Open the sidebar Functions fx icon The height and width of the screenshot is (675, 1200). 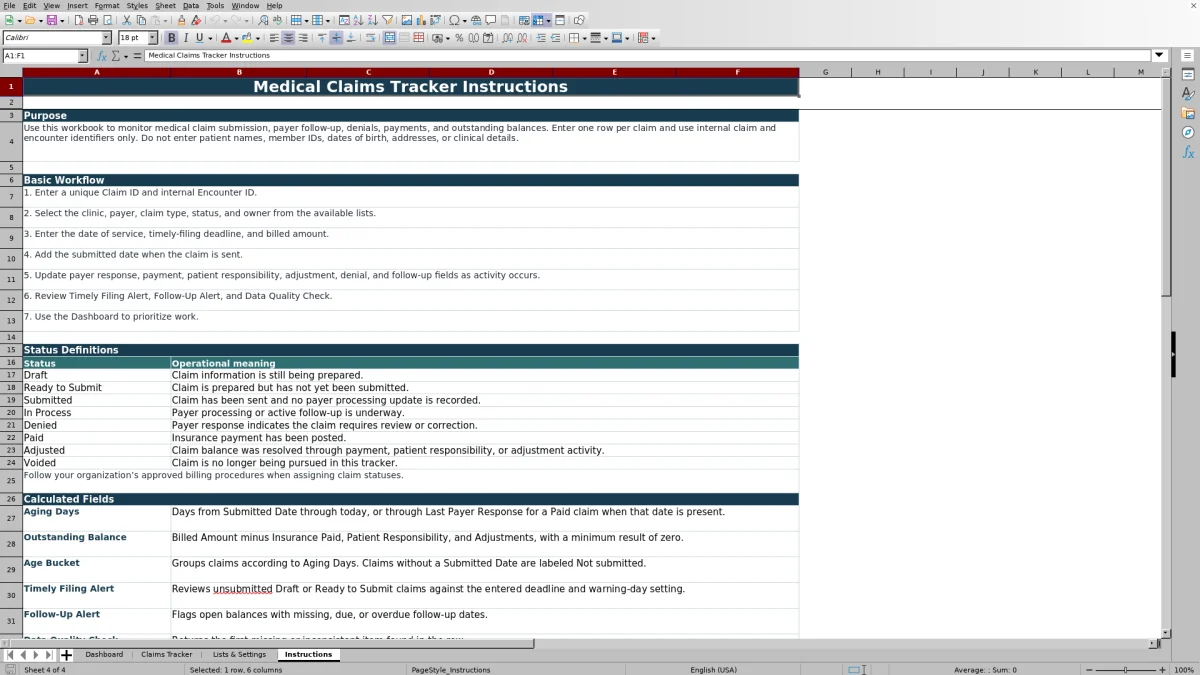coord(1188,152)
